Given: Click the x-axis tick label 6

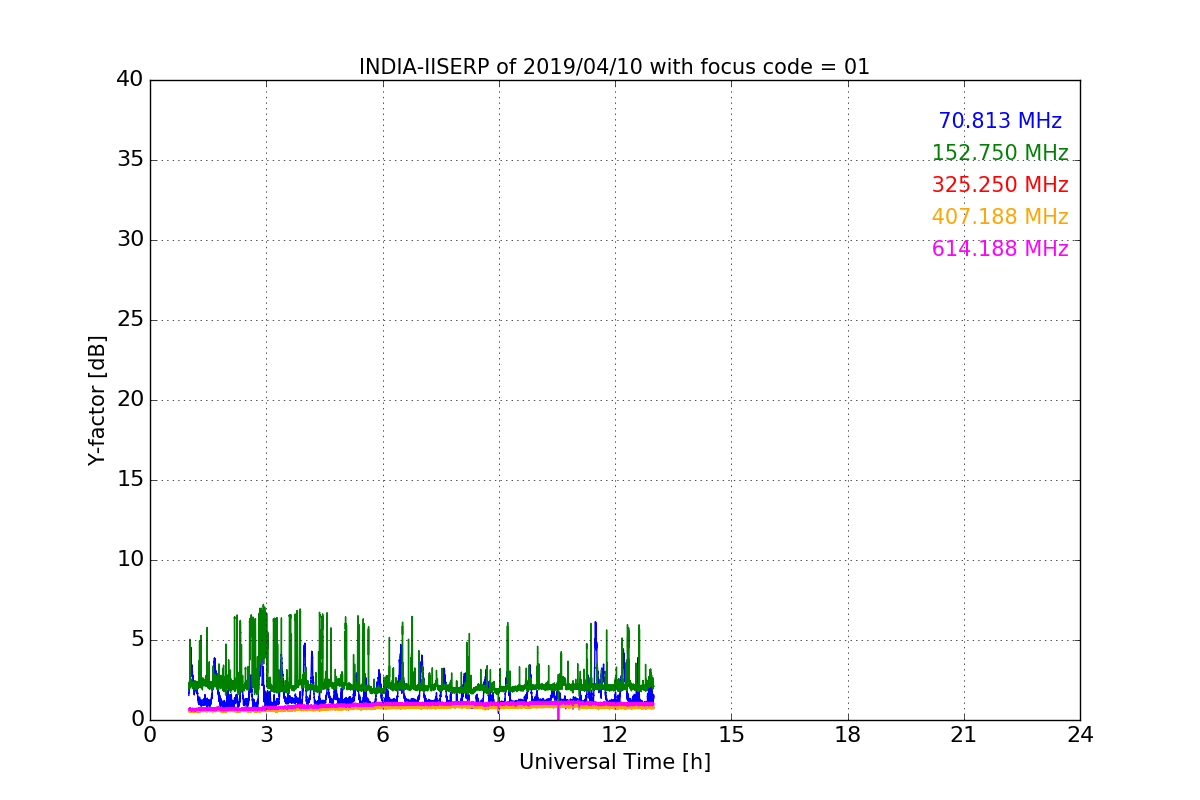Looking at the screenshot, I should click(382, 734).
